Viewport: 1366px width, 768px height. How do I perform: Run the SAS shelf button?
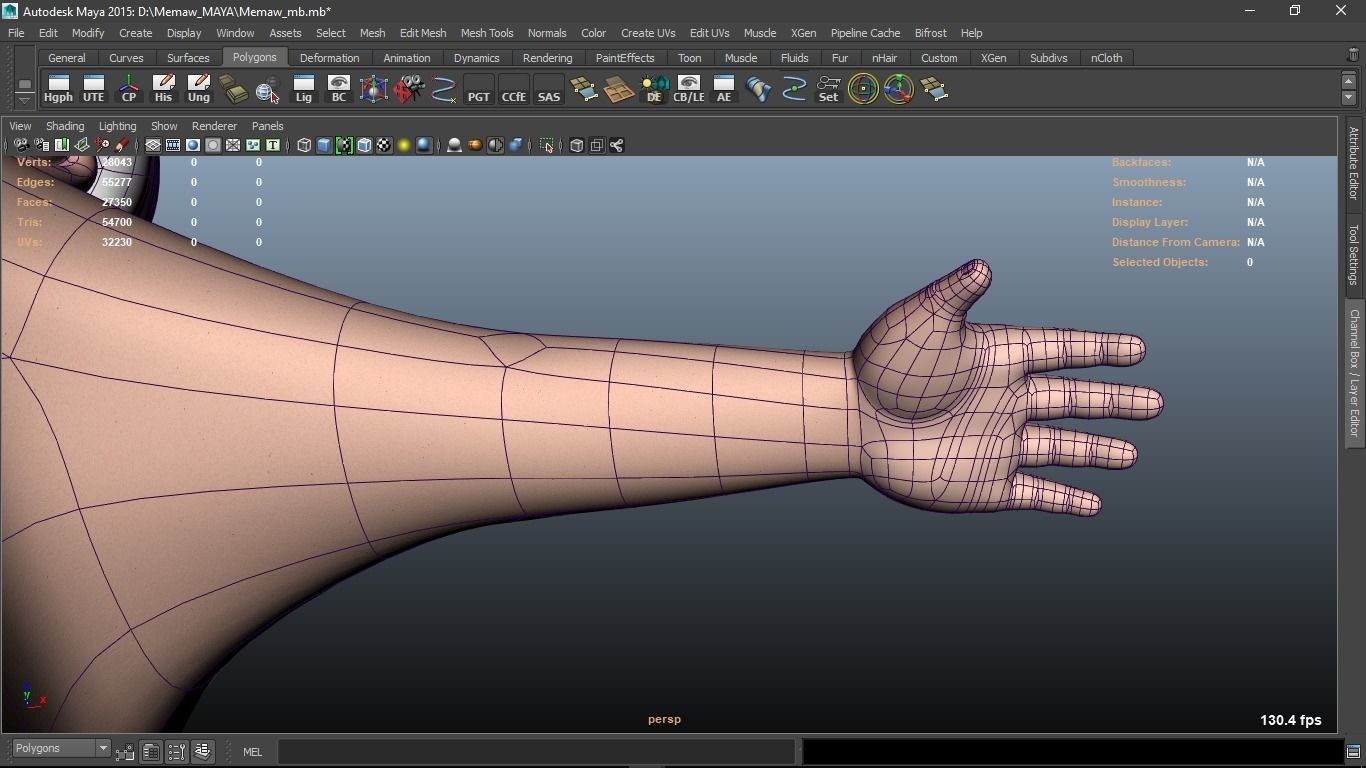(548, 89)
